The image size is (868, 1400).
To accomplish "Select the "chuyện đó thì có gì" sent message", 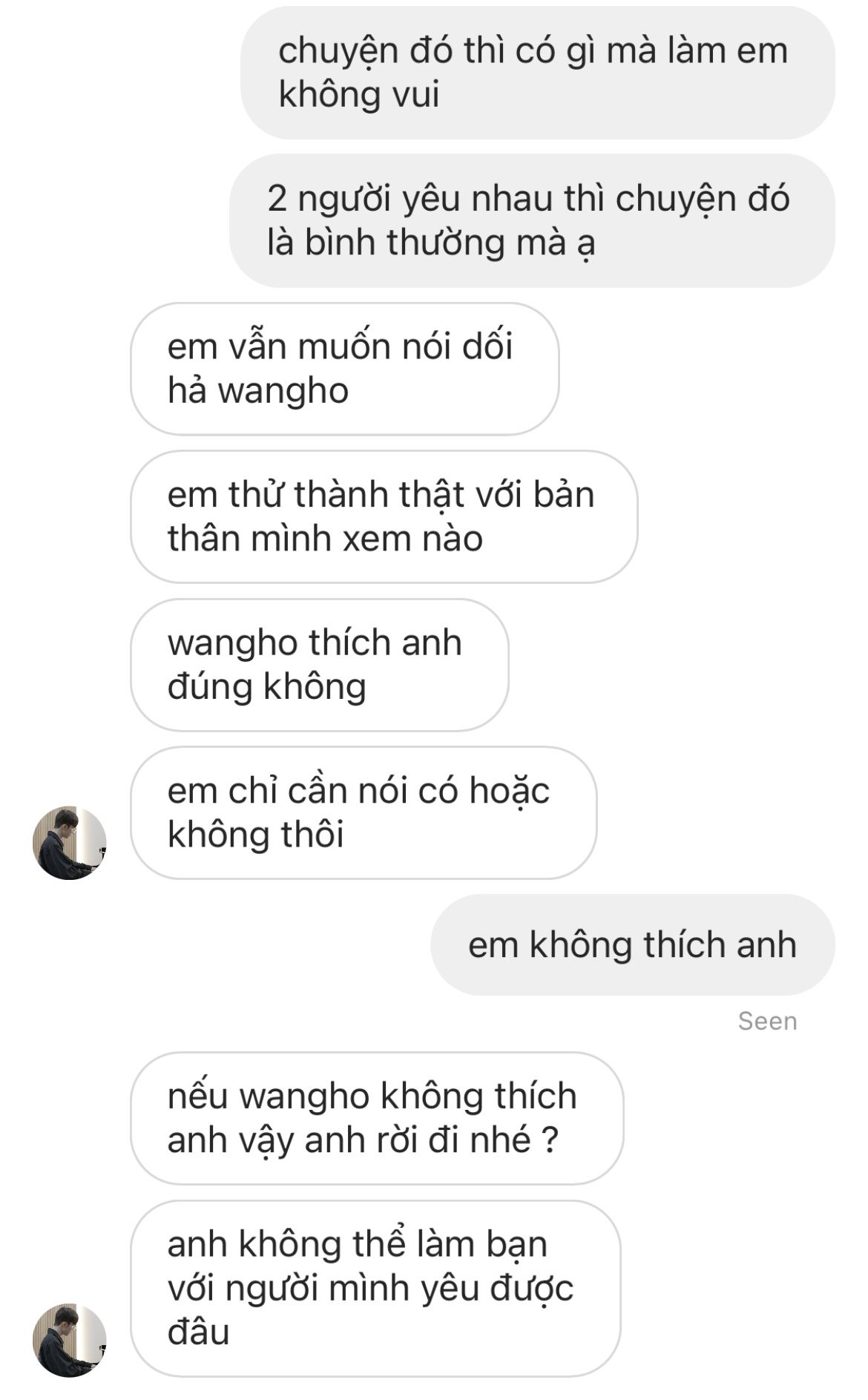I will click(538, 73).
